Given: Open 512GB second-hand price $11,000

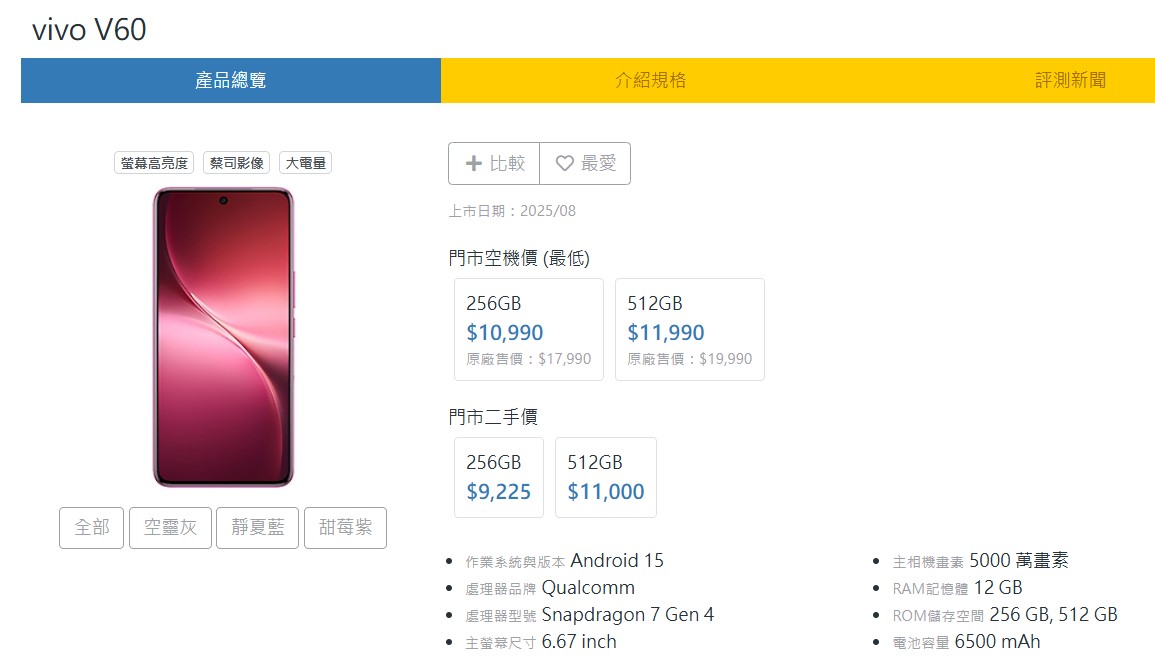Looking at the screenshot, I should (606, 477).
